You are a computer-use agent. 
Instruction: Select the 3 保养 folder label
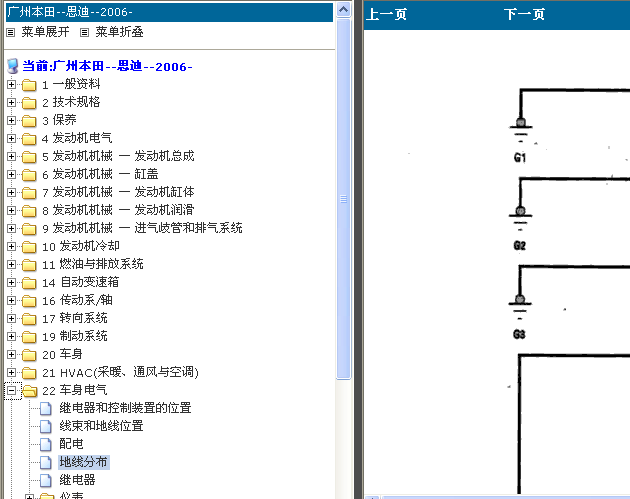[x=59, y=121]
